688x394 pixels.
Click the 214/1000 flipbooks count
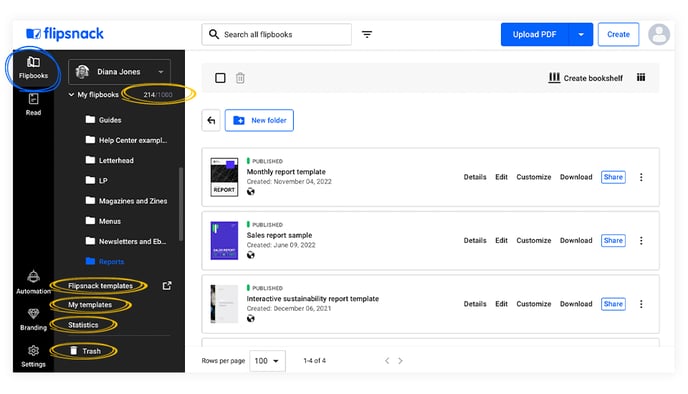pyautogui.click(x=158, y=95)
